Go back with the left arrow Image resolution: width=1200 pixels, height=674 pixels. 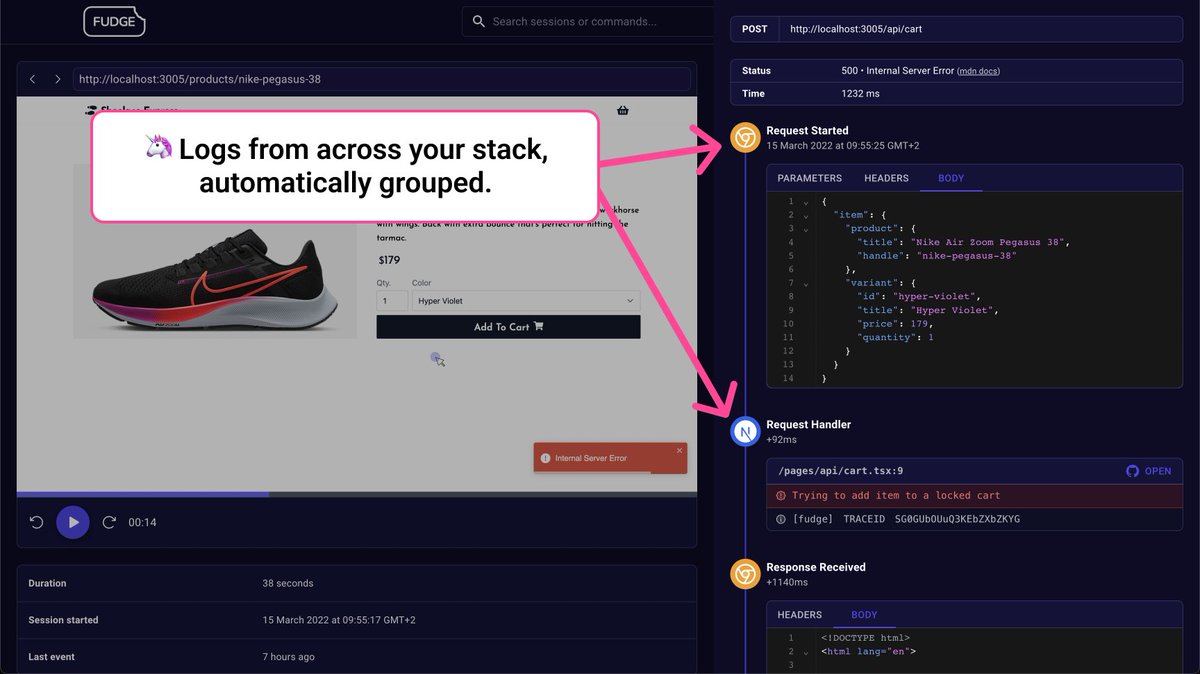tap(33, 79)
